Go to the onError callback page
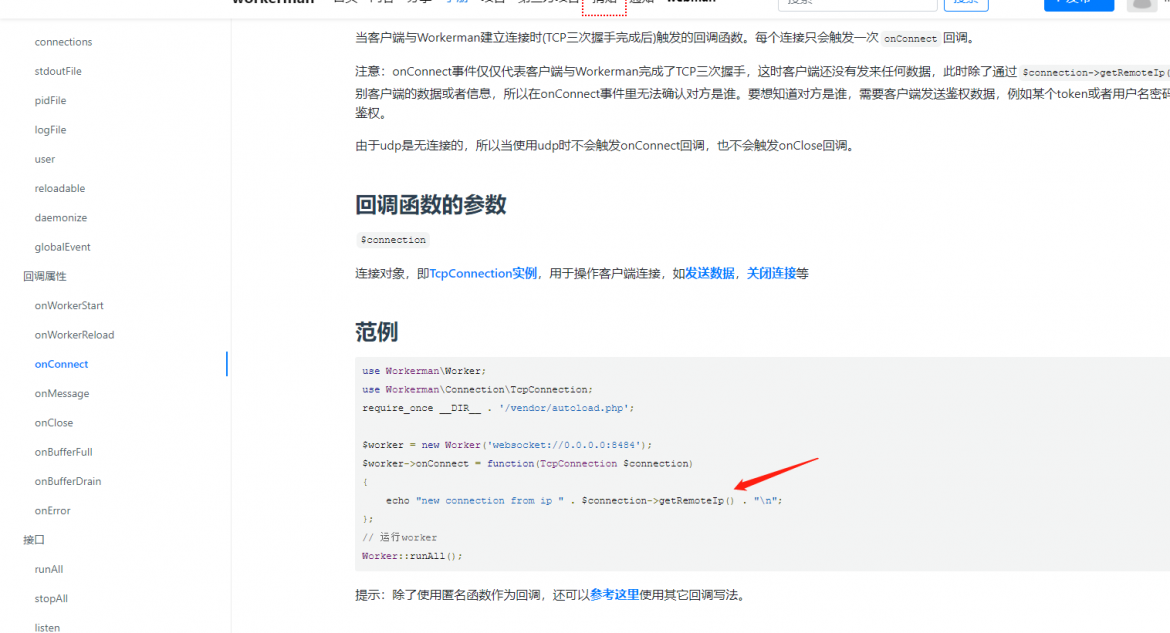 52,511
